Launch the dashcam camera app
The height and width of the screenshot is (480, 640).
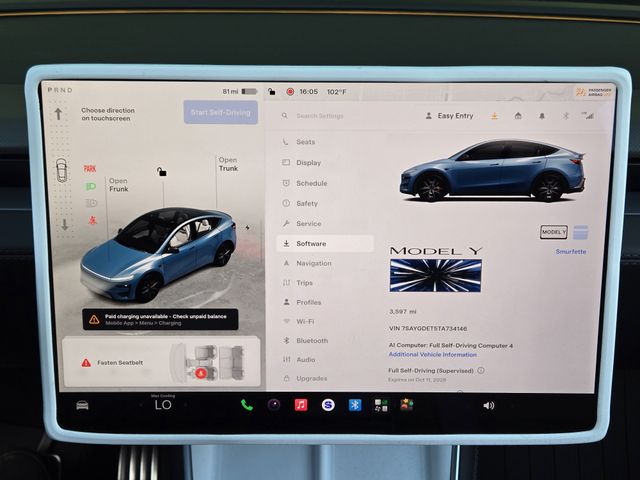pos(274,404)
